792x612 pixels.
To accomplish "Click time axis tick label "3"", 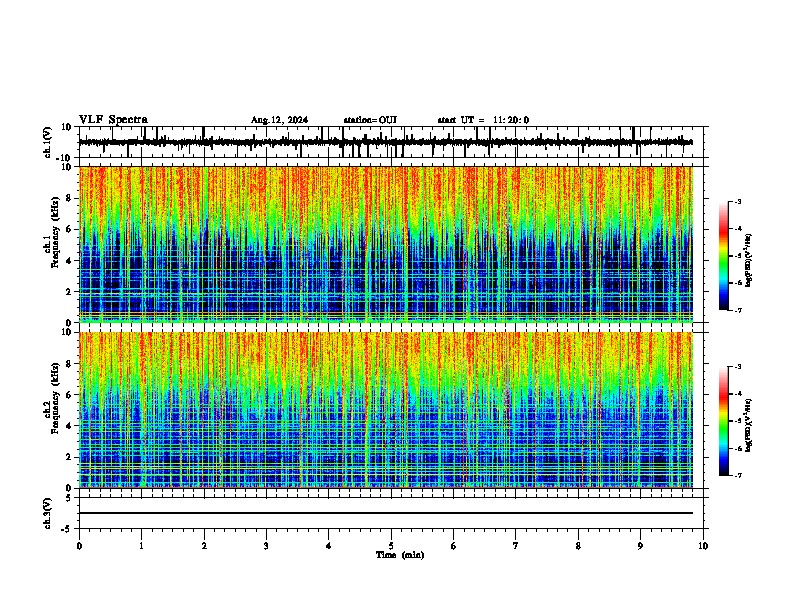I will coord(266,546).
